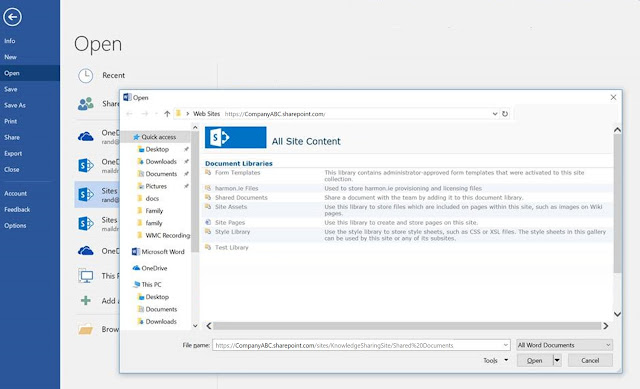Viewport: 640px width, 389px height.
Task: Select the WMC Recording folder
Action: 167,235
